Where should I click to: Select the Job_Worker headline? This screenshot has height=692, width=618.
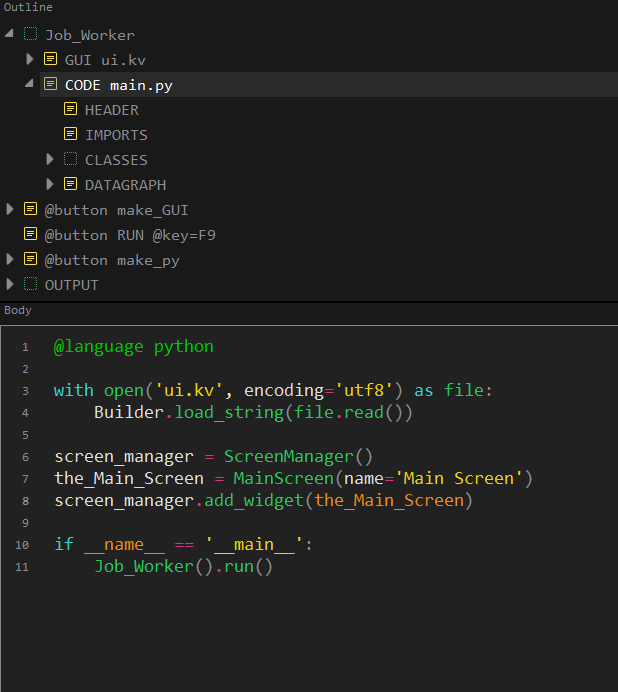[x=90, y=35]
